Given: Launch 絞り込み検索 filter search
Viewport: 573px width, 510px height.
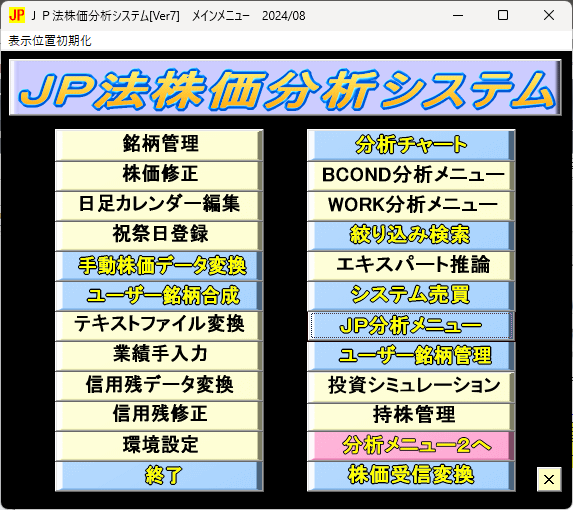Looking at the screenshot, I should click(x=411, y=235).
